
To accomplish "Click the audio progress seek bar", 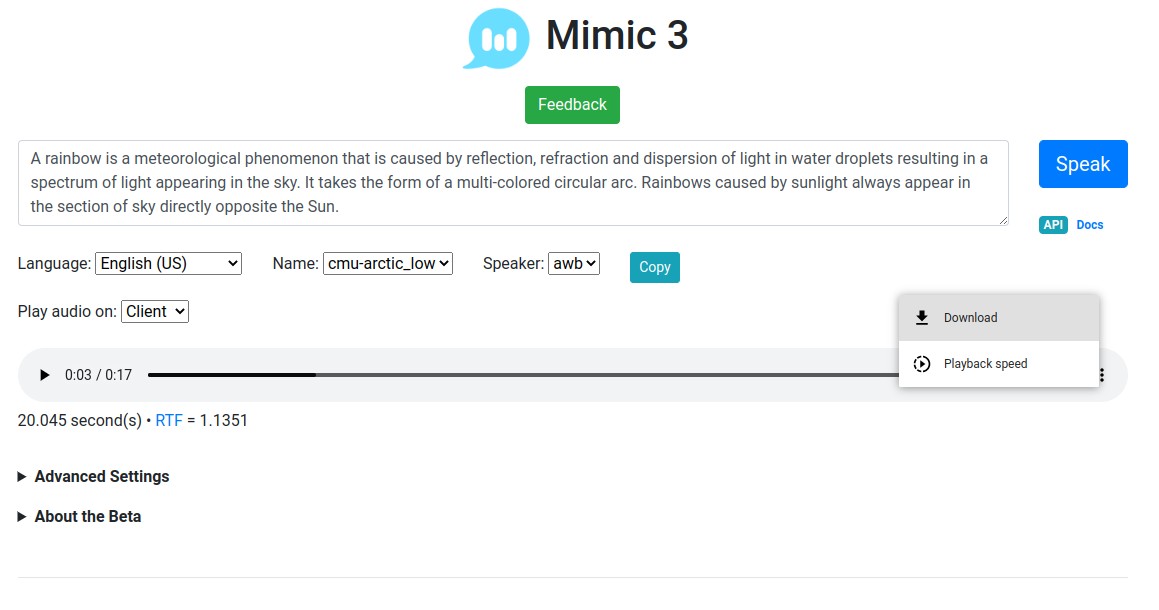I will pos(523,375).
